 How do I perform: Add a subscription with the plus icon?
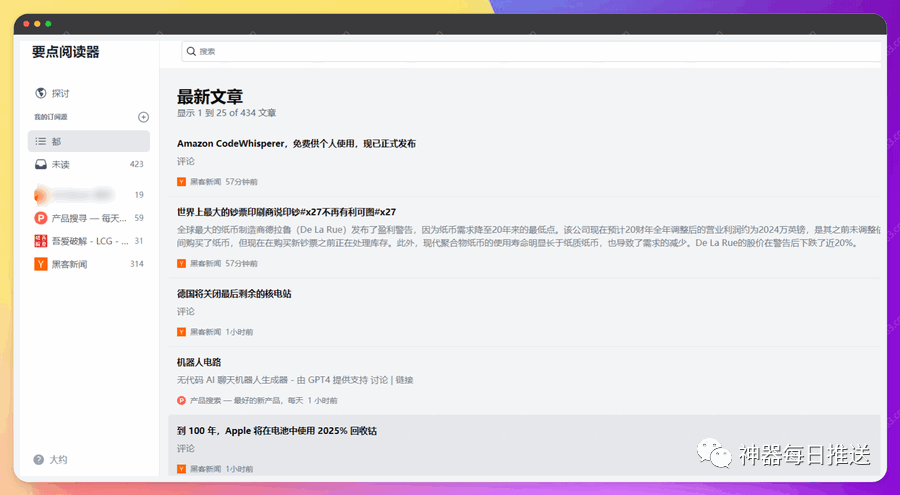(143, 117)
